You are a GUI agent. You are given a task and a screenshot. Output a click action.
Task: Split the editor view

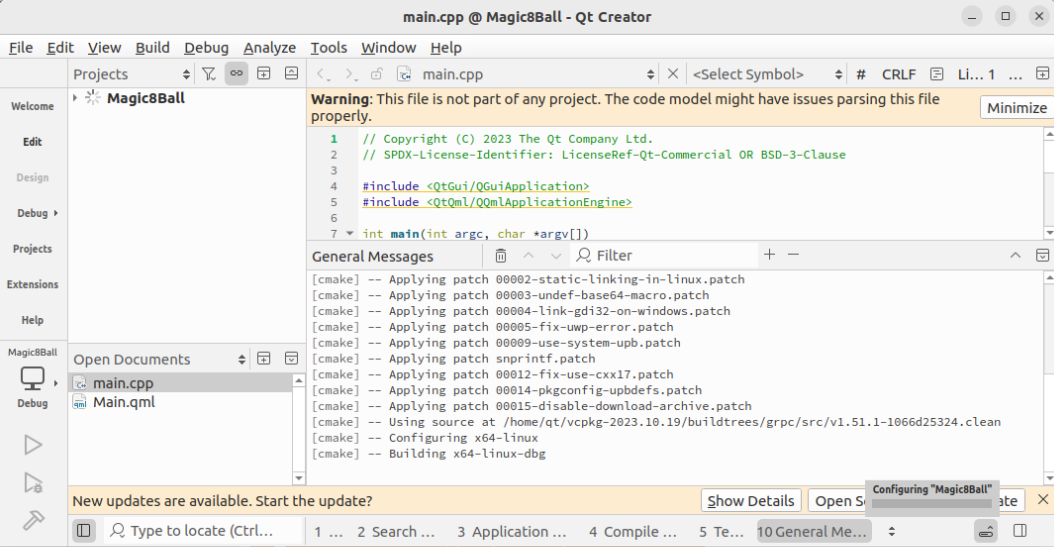pos(1042,74)
